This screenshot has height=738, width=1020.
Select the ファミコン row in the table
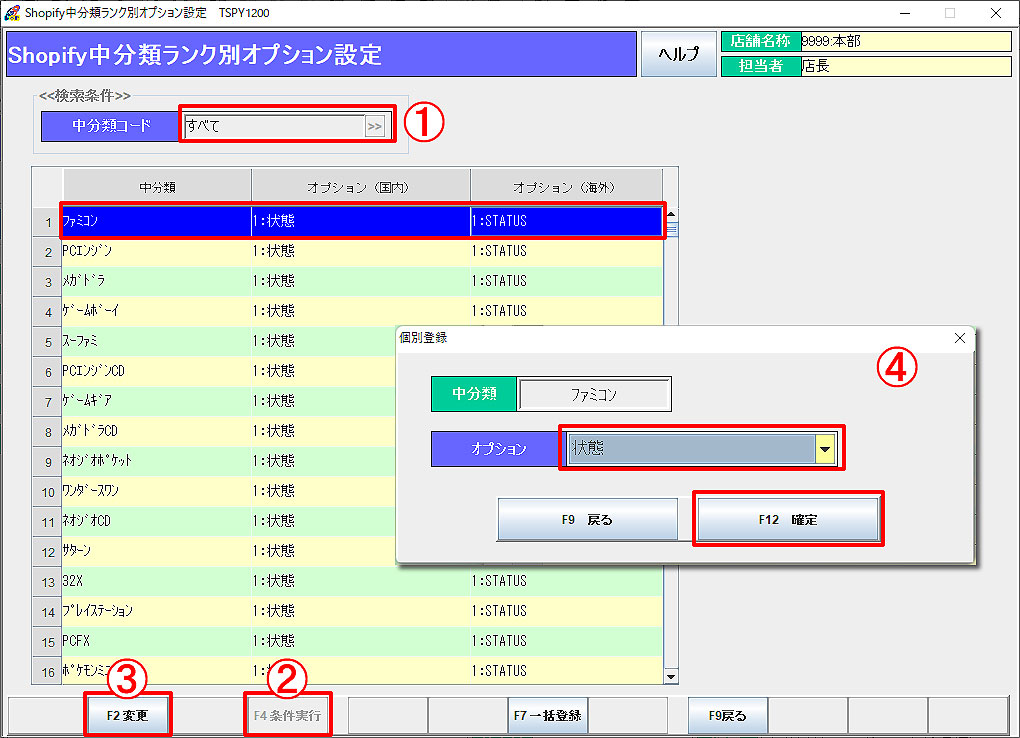(156, 221)
